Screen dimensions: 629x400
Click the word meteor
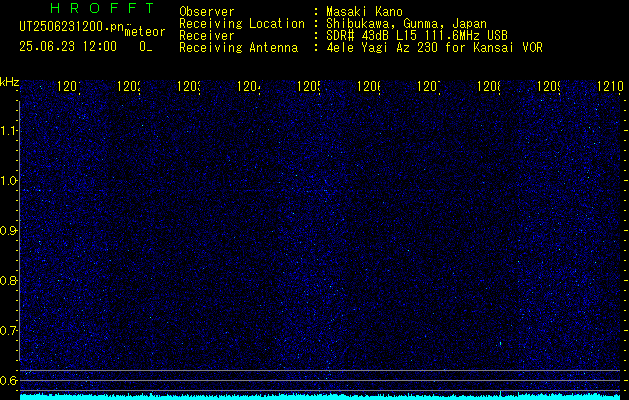pos(145,32)
